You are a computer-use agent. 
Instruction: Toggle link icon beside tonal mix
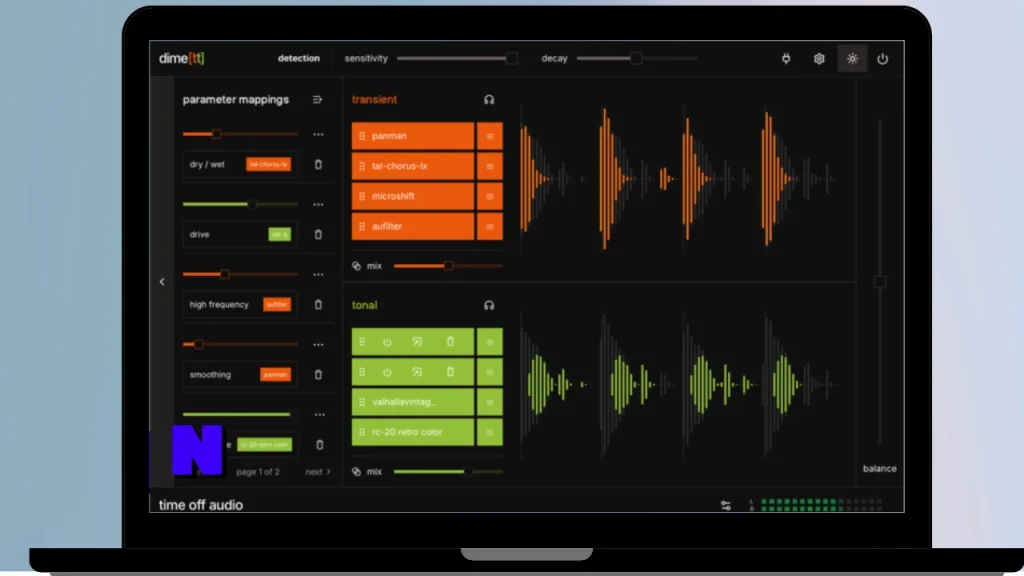point(356,472)
